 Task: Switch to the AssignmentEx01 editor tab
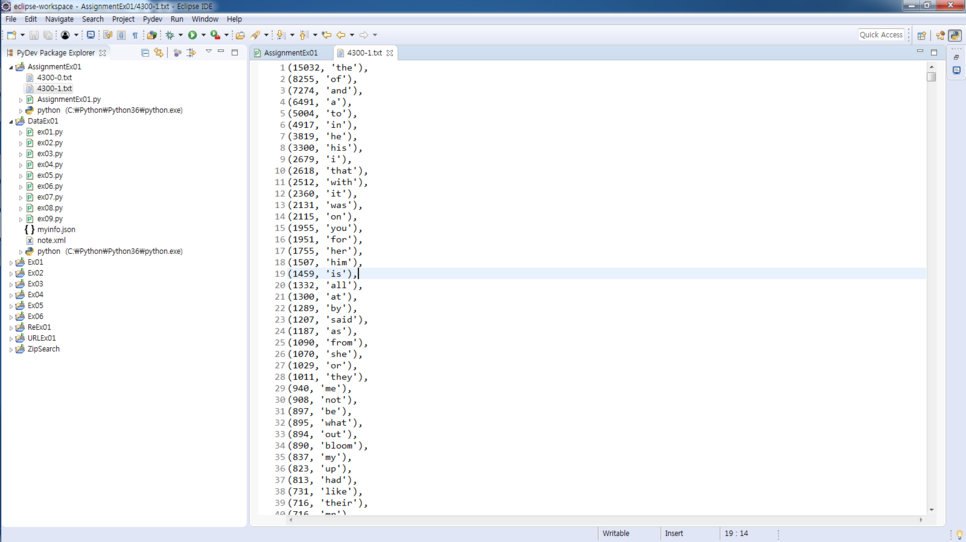pos(290,53)
